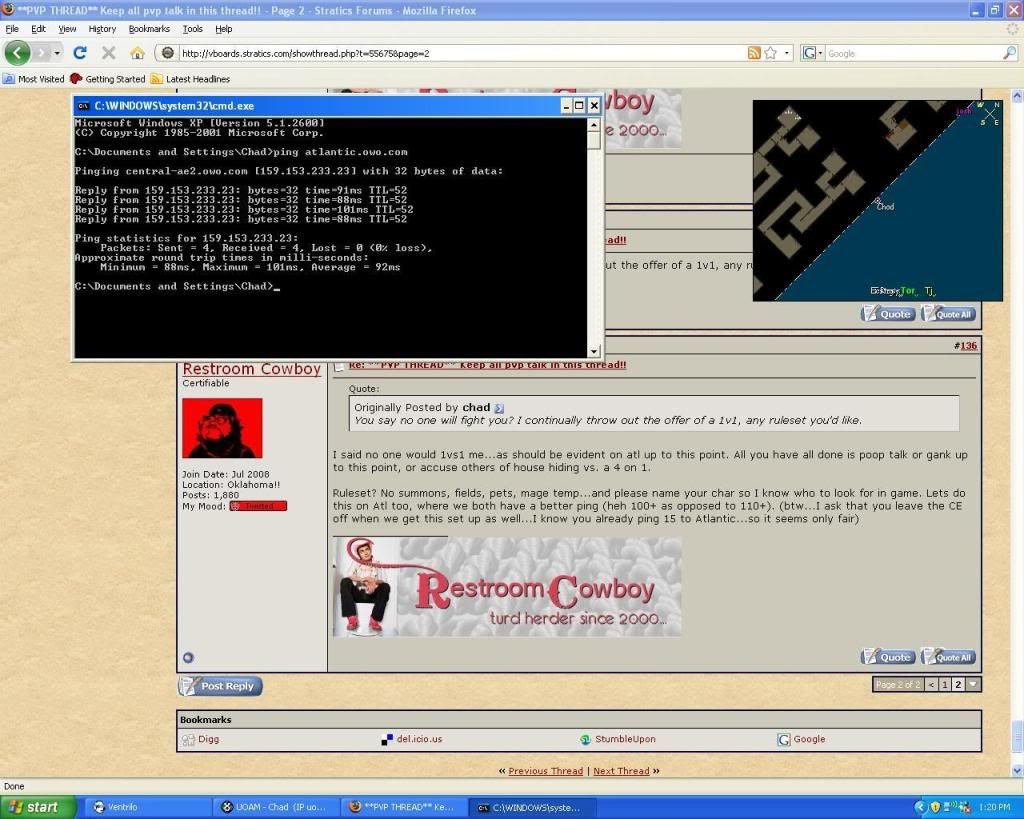Image resolution: width=1024 pixels, height=819 pixels.
Task: Click Quote All on post #136
Action: pos(948,657)
